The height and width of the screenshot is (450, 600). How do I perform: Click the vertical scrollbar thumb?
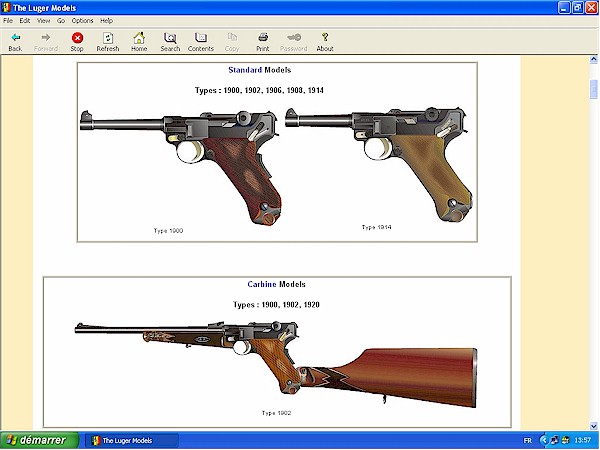click(x=593, y=89)
